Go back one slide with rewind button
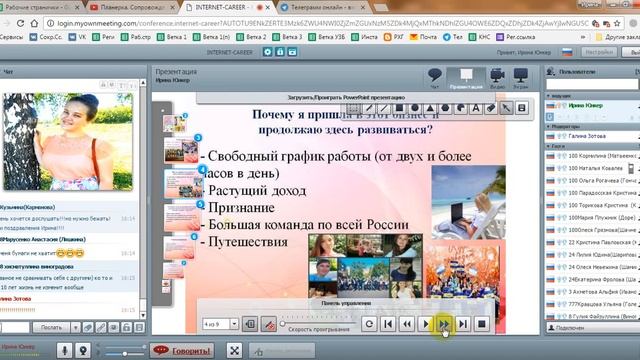Screen dimensions: 640x360 click(x=407, y=324)
